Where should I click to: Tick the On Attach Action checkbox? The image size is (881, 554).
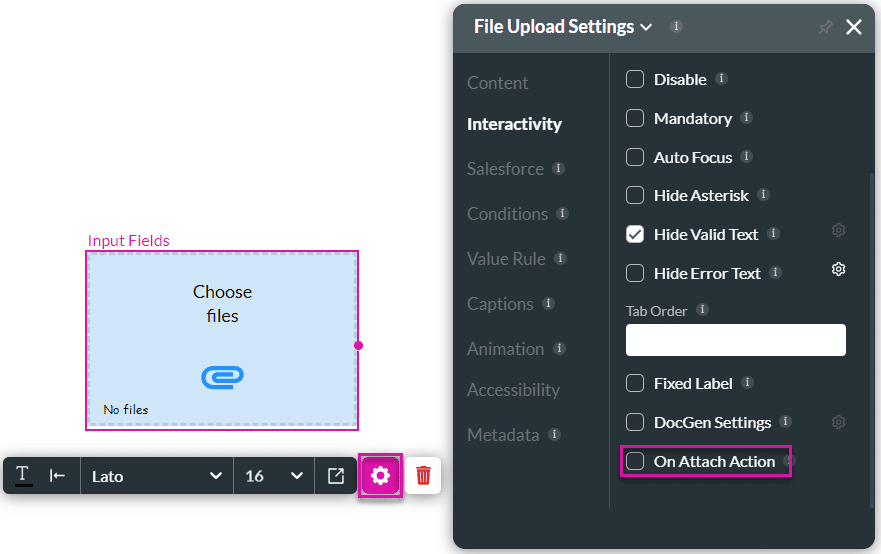coord(635,461)
